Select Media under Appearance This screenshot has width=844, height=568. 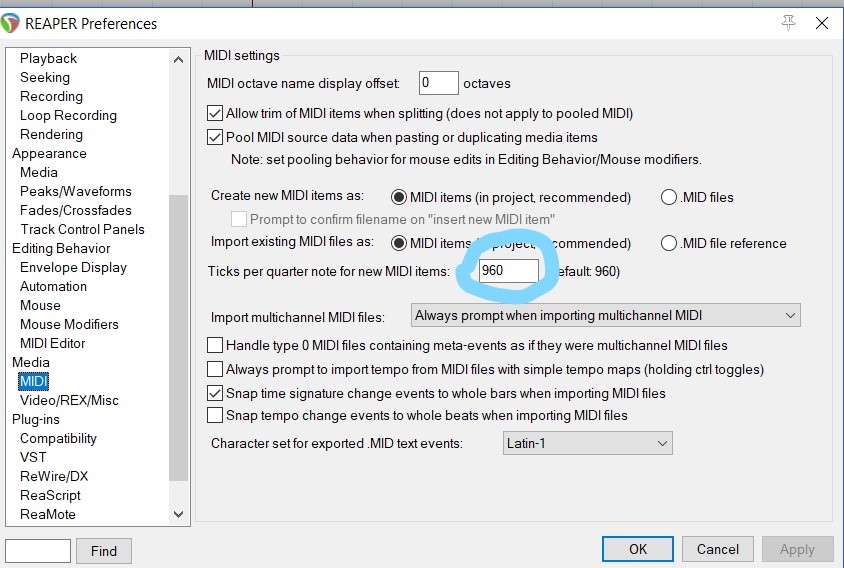[x=39, y=172]
